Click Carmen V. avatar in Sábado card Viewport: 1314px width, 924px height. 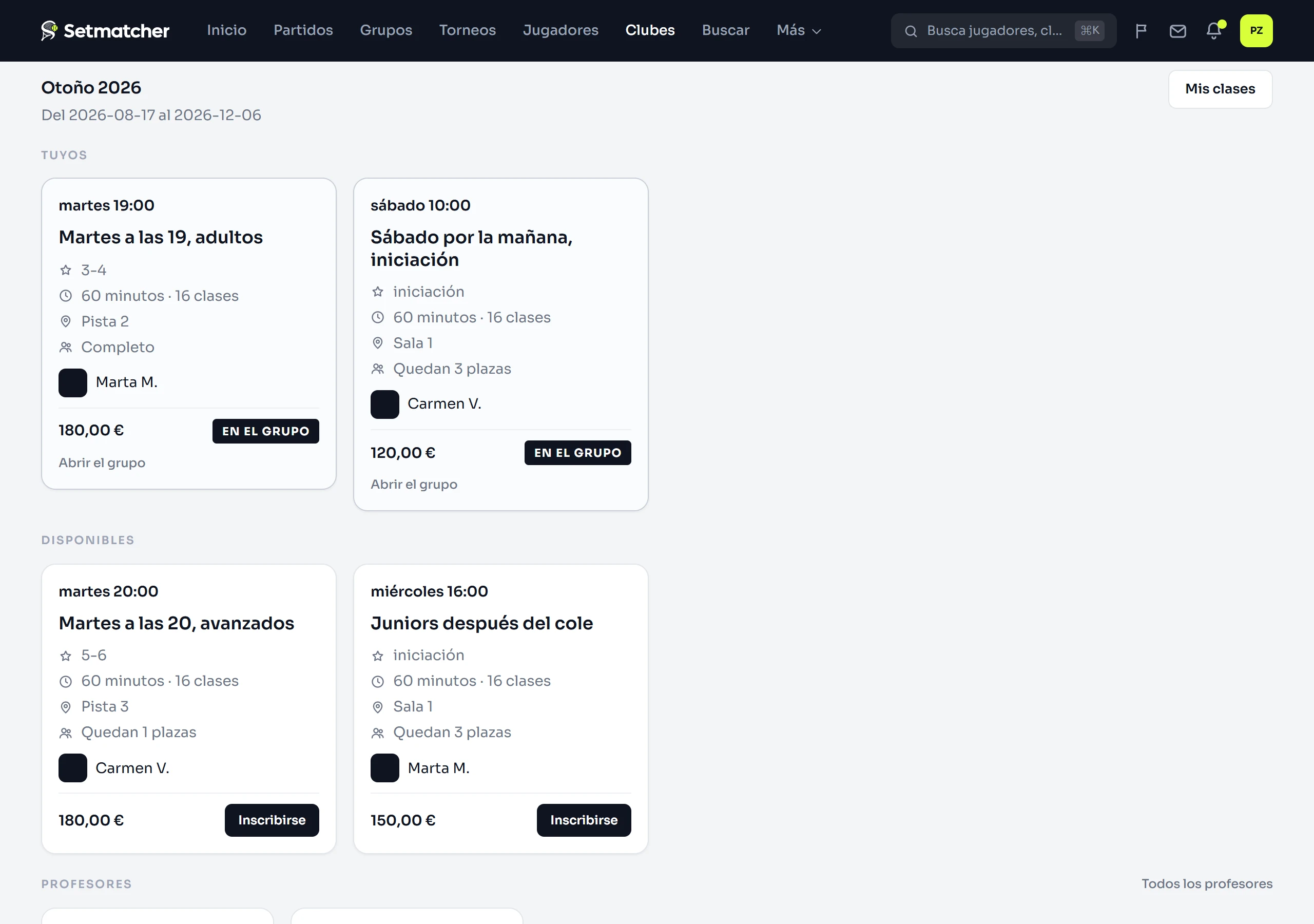pos(384,404)
